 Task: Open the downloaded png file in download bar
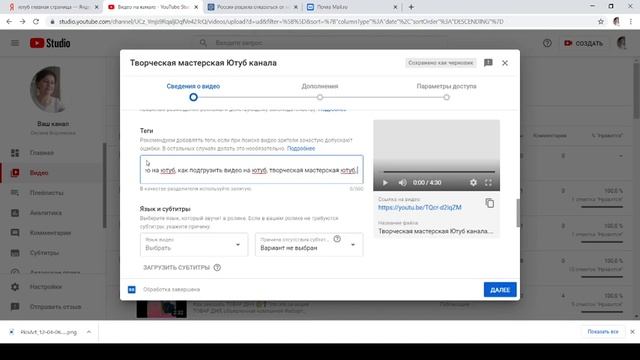(x=48, y=332)
